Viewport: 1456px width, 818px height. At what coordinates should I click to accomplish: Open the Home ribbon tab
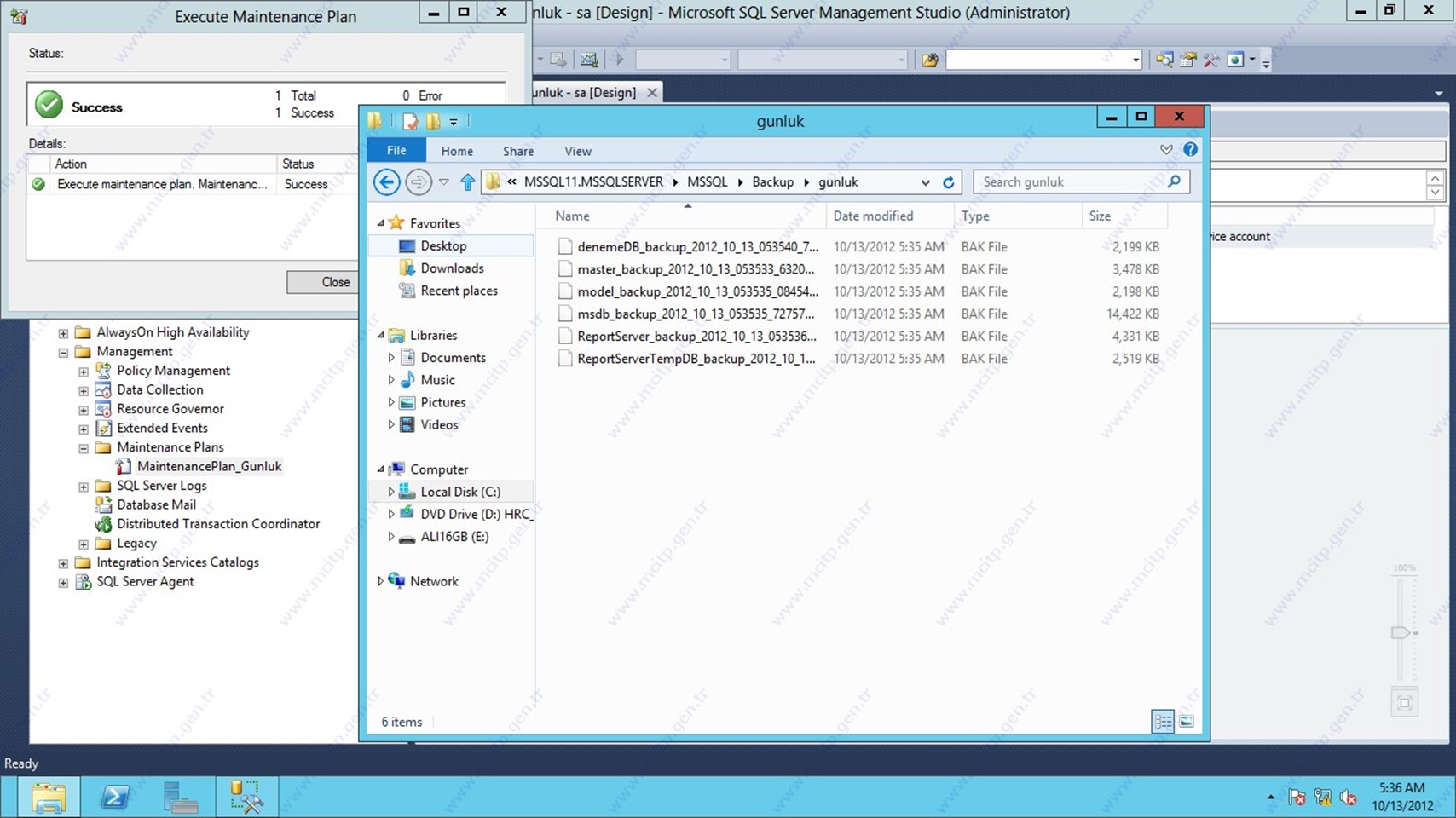click(x=457, y=151)
